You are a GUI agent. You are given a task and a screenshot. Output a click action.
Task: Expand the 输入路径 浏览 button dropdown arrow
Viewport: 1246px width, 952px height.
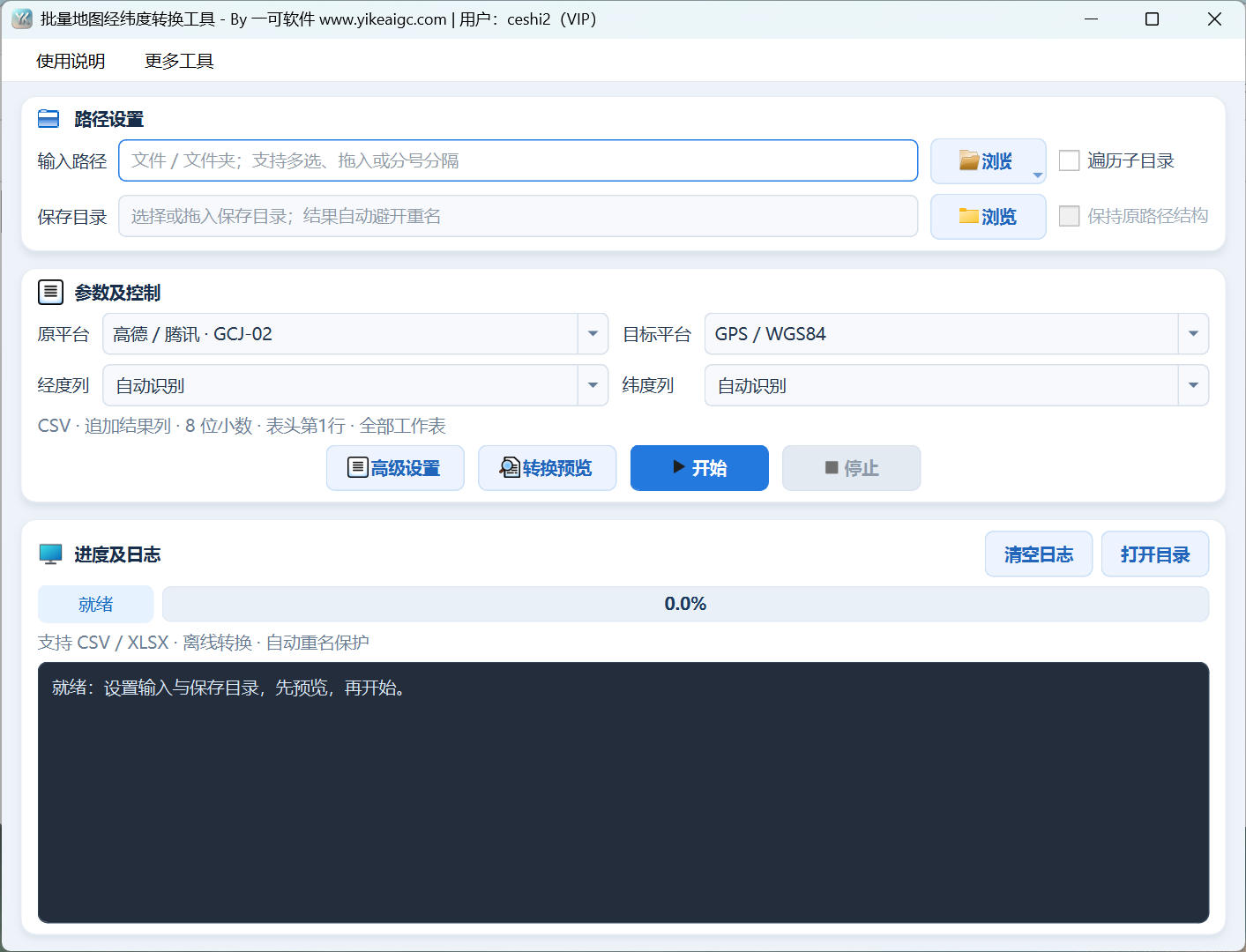pyautogui.click(x=1038, y=175)
